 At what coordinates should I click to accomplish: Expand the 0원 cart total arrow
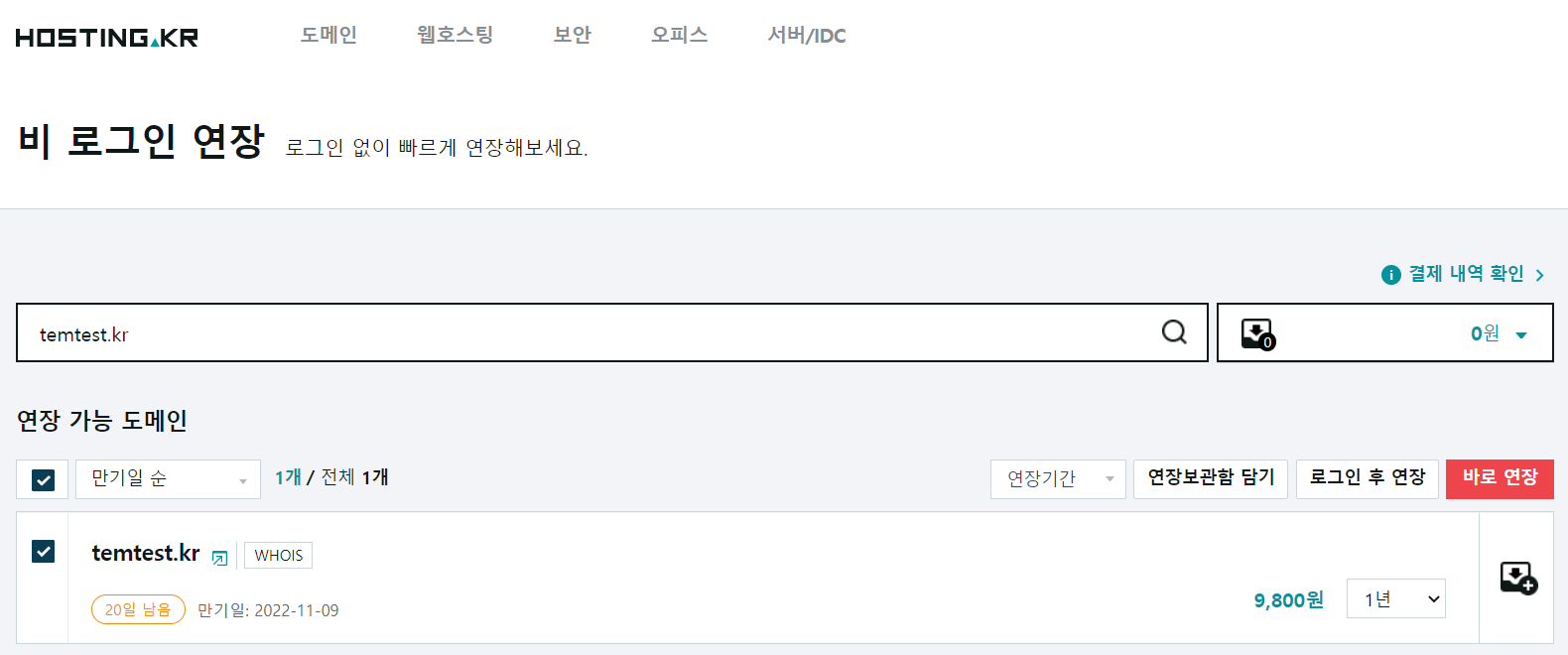1521,335
